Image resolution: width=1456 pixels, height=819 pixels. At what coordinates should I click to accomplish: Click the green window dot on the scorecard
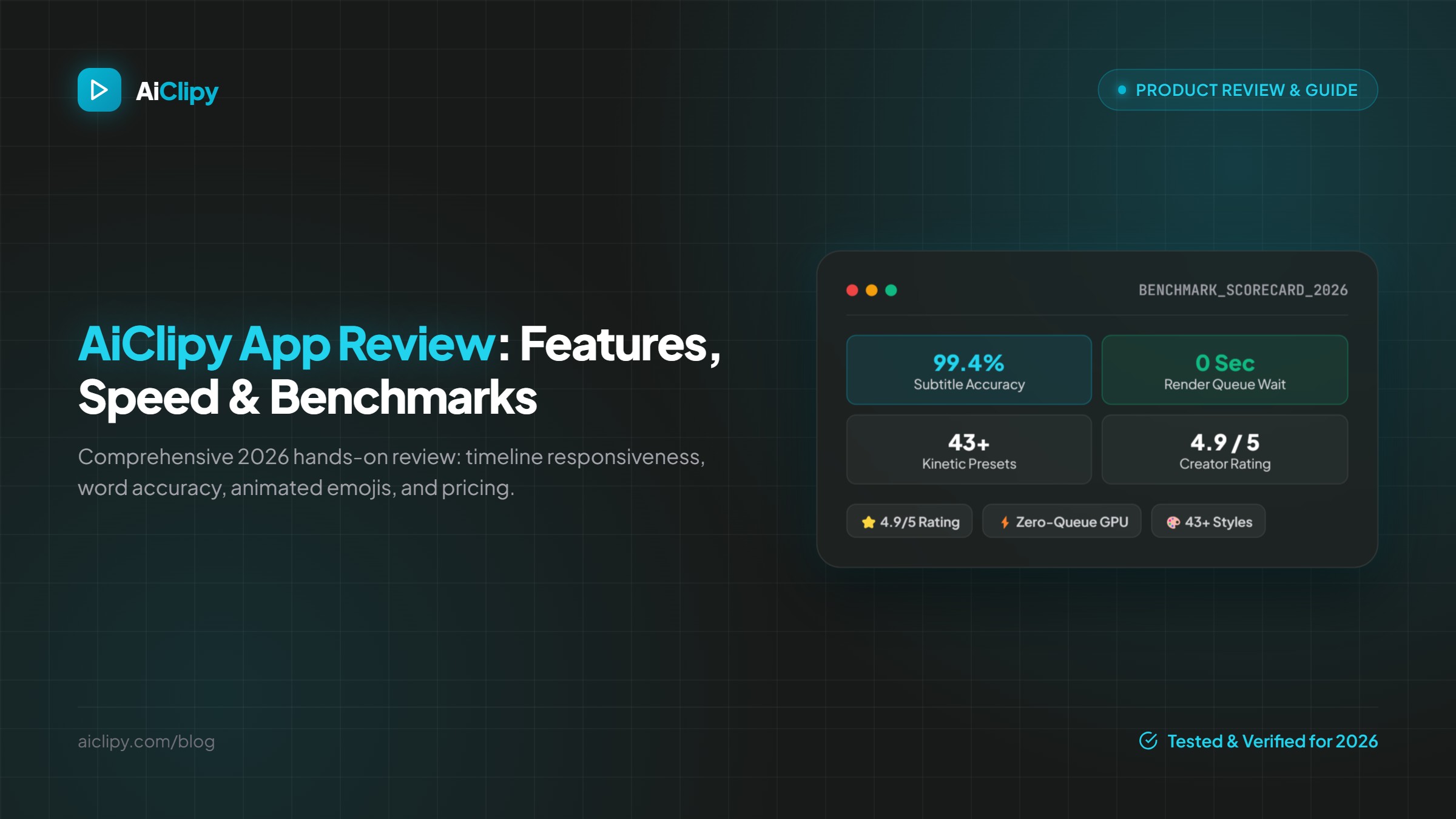(x=891, y=290)
